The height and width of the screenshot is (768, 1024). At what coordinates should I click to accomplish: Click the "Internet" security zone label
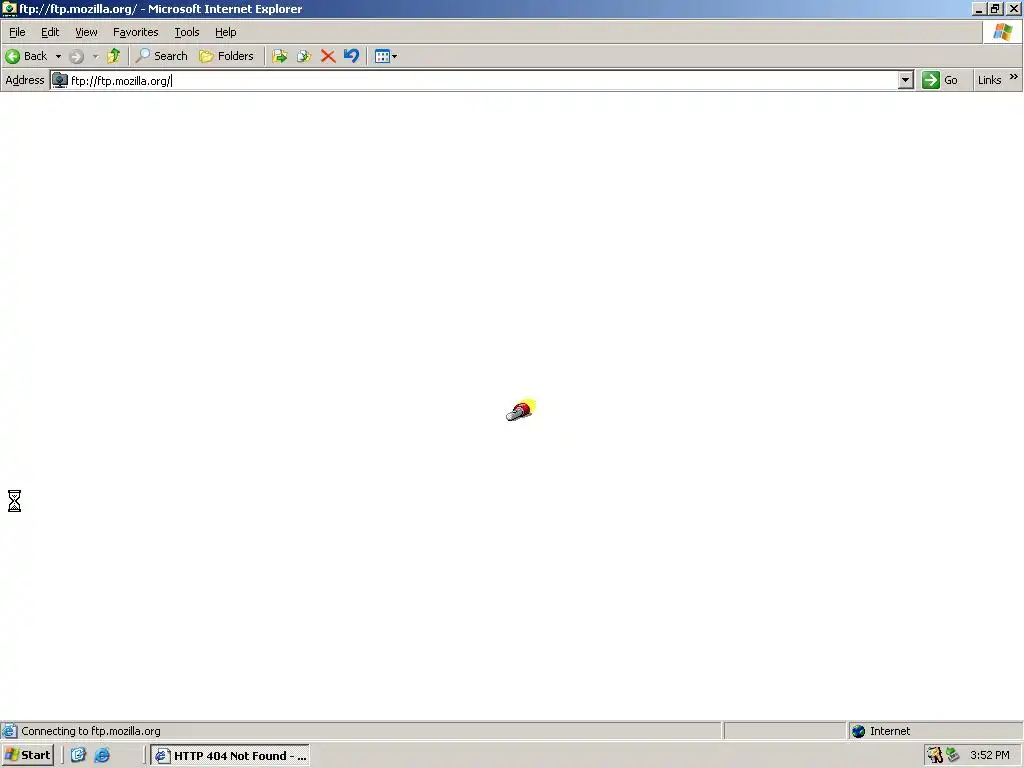(889, 731)
